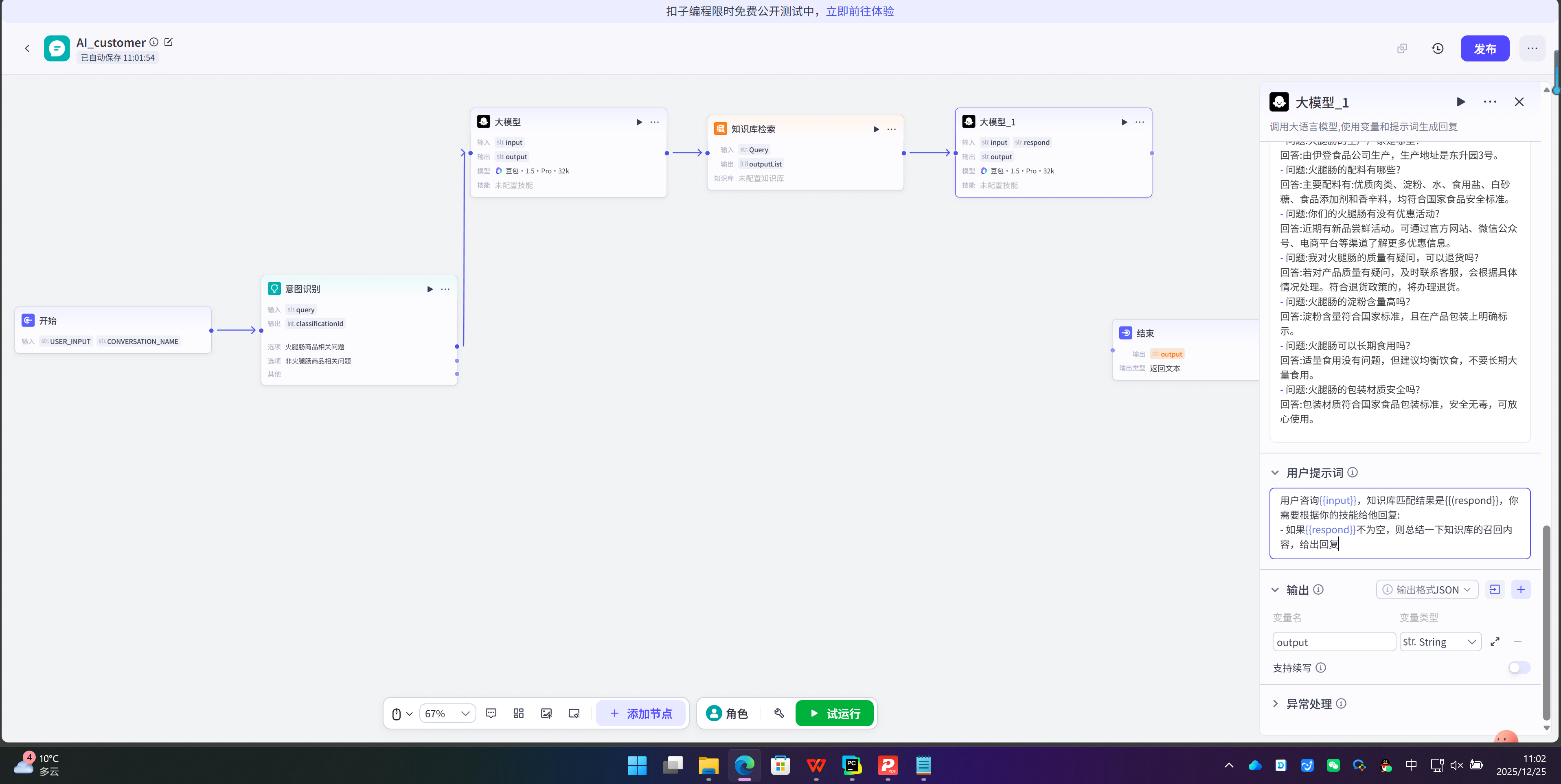Run the 知识库检索 node play icon
Screen dimensions: 1561x784
point(876,129)
